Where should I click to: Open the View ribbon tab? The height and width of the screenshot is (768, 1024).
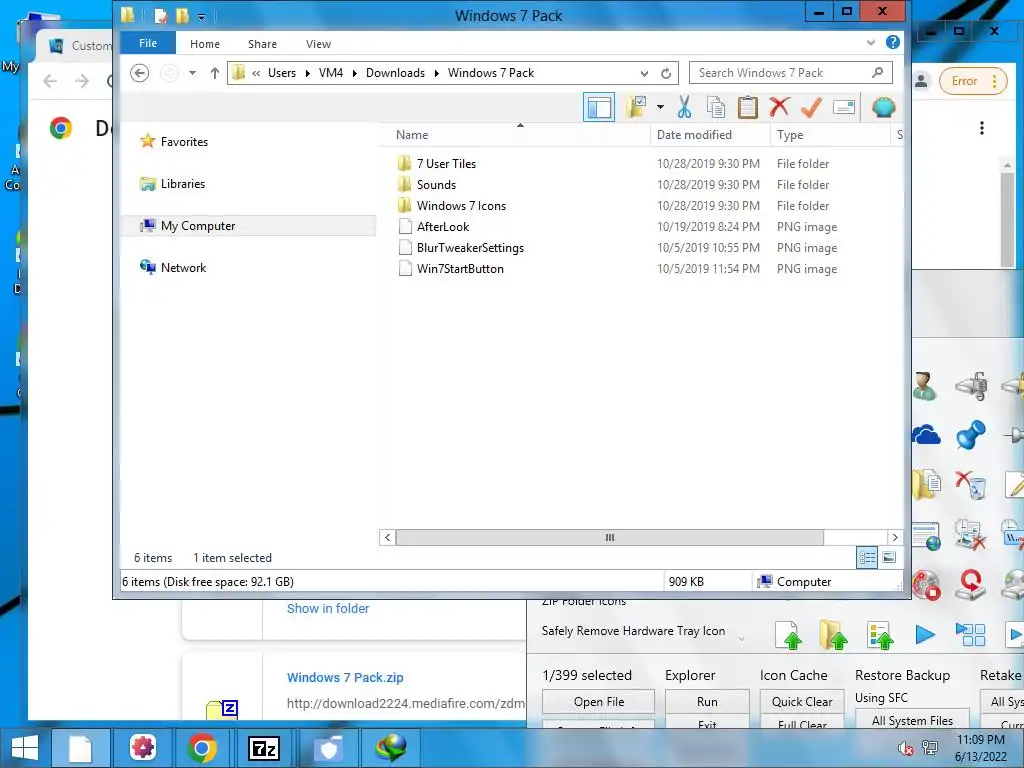click(x=319, y=44)
